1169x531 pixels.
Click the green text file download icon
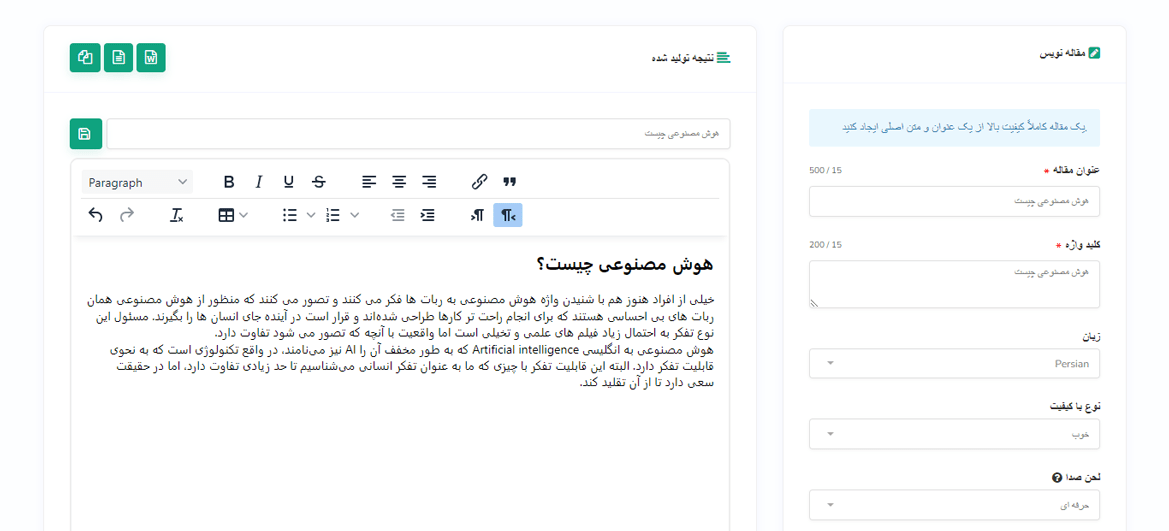coord(118,58)
